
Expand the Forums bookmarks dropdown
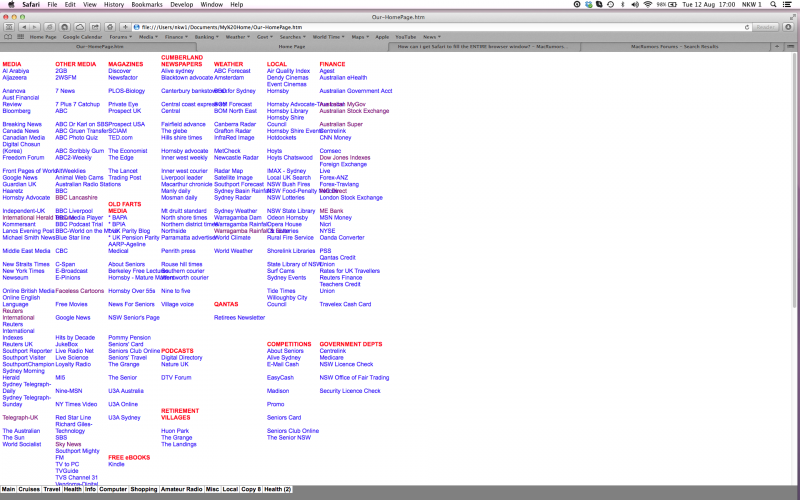(x=120, y=37)
